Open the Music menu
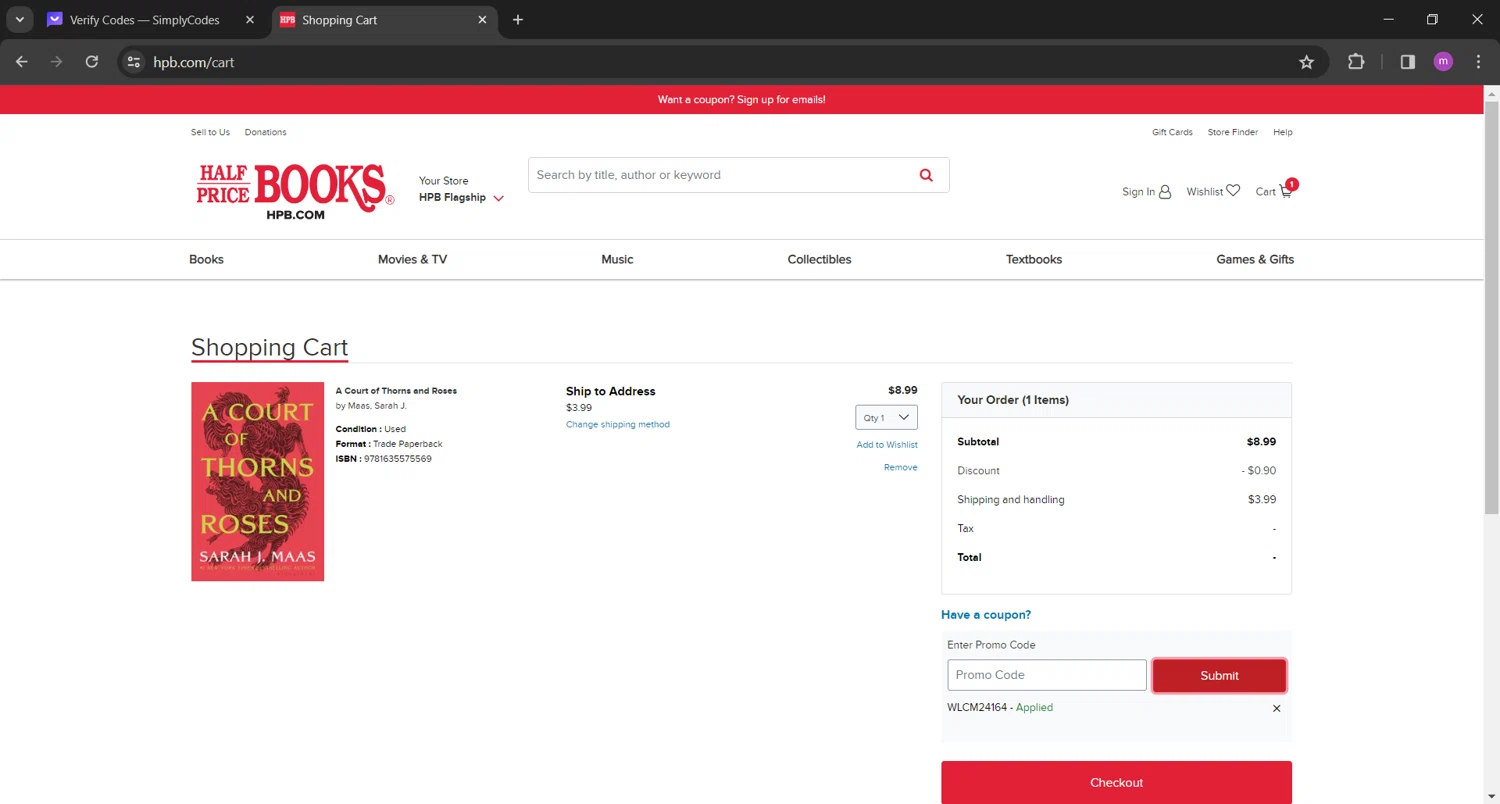Screen dimensions: 1500x804 coord(617,259)
